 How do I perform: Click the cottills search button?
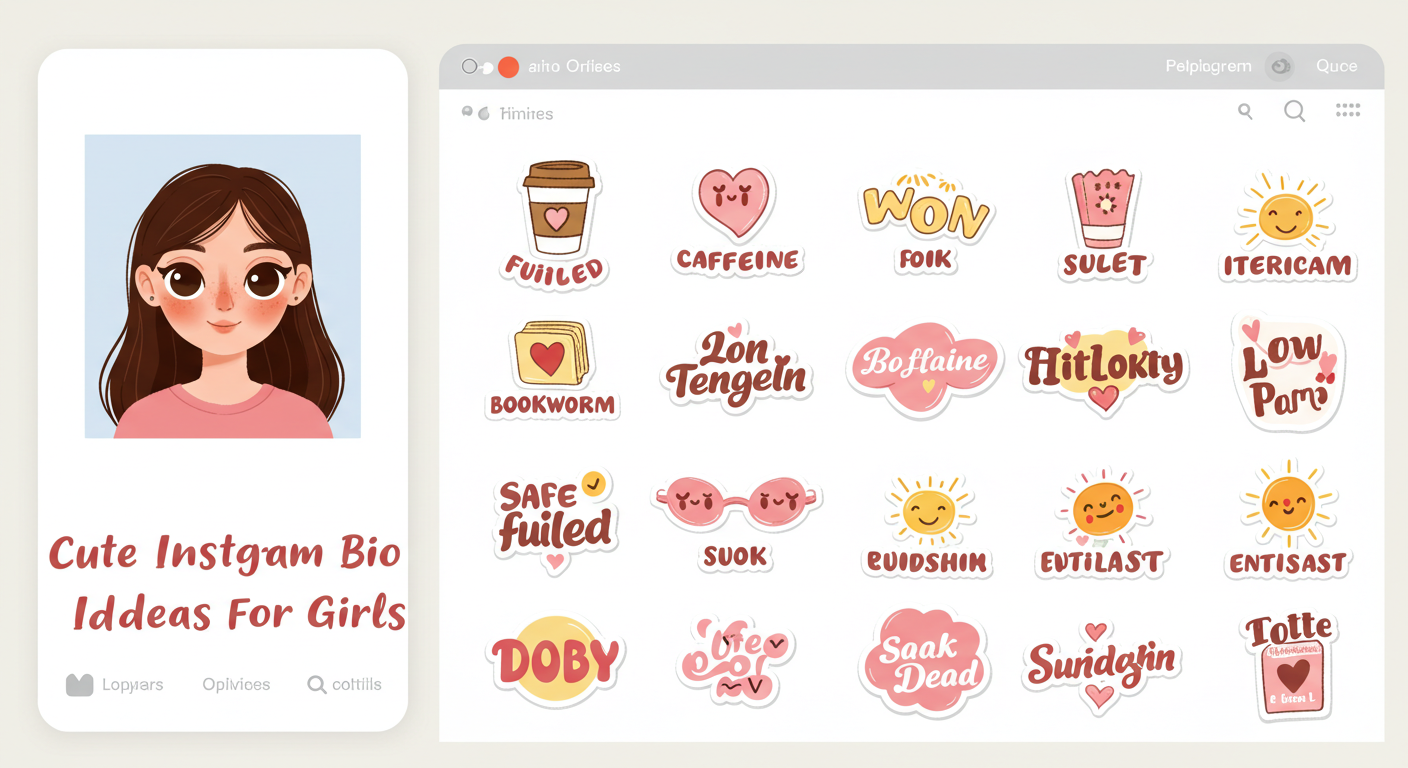pyautogui.click(x=344, y=685)
